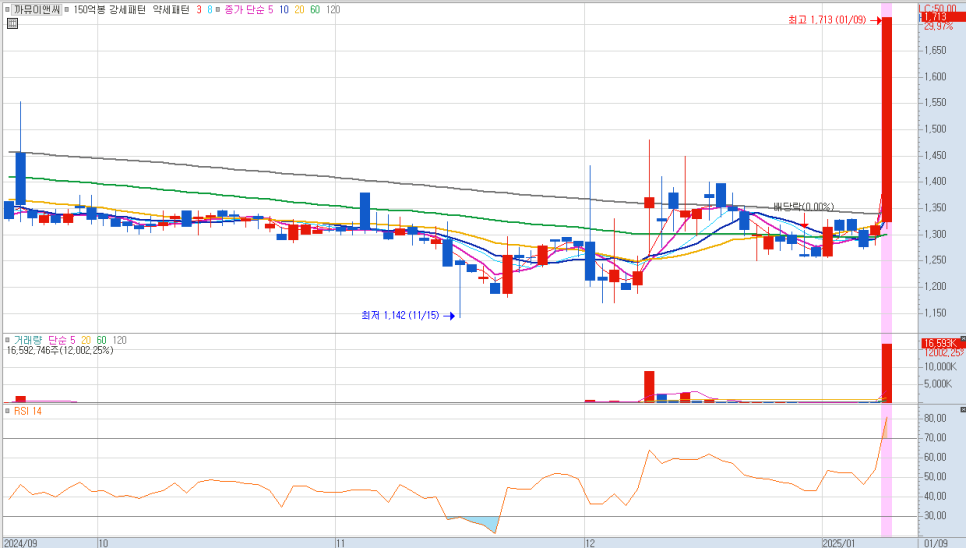966x548 pixels.
Task: Click the square marker beside RSI 14
Action: point(7,411)
